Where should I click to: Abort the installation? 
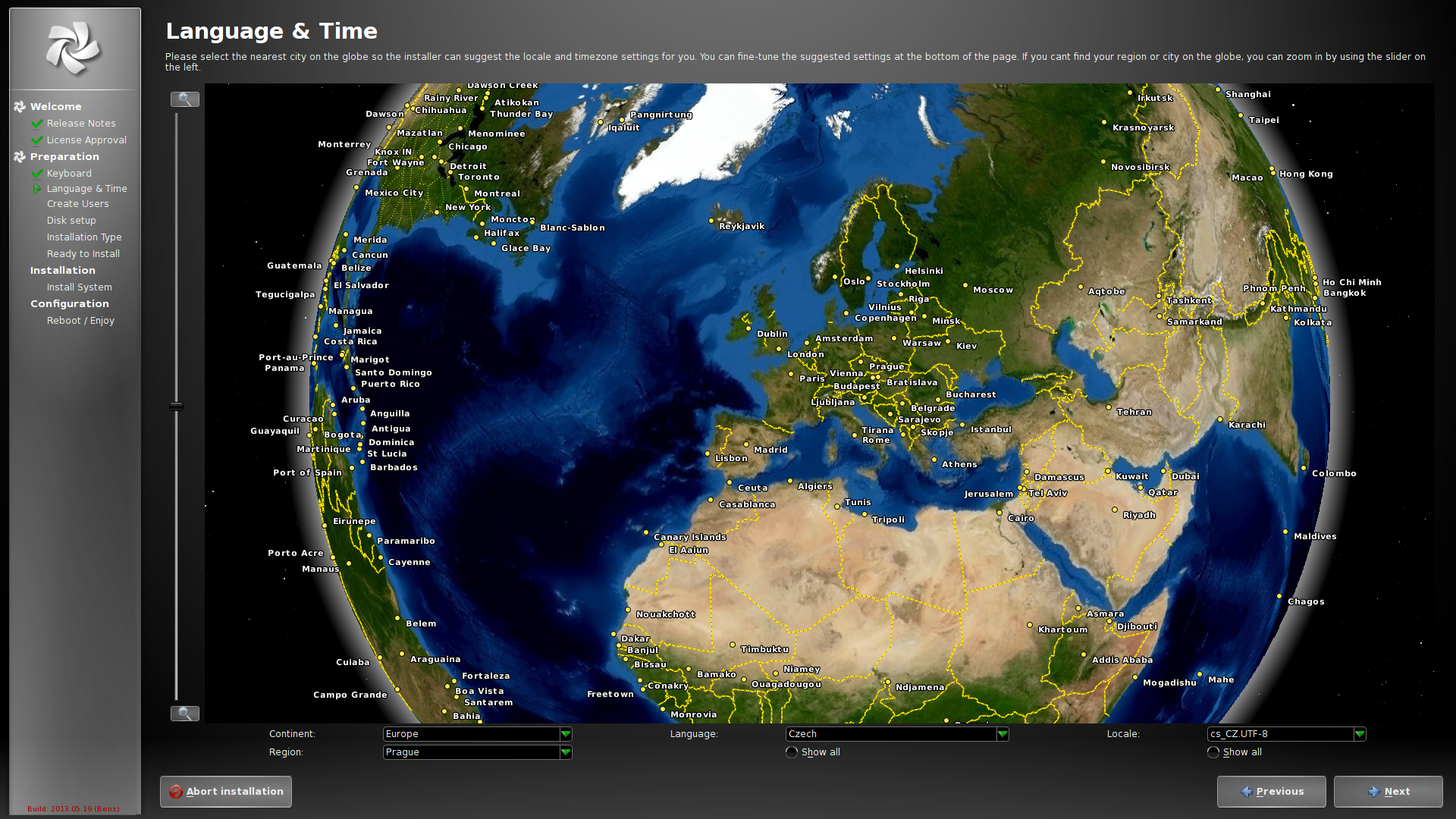coord(226,792)
